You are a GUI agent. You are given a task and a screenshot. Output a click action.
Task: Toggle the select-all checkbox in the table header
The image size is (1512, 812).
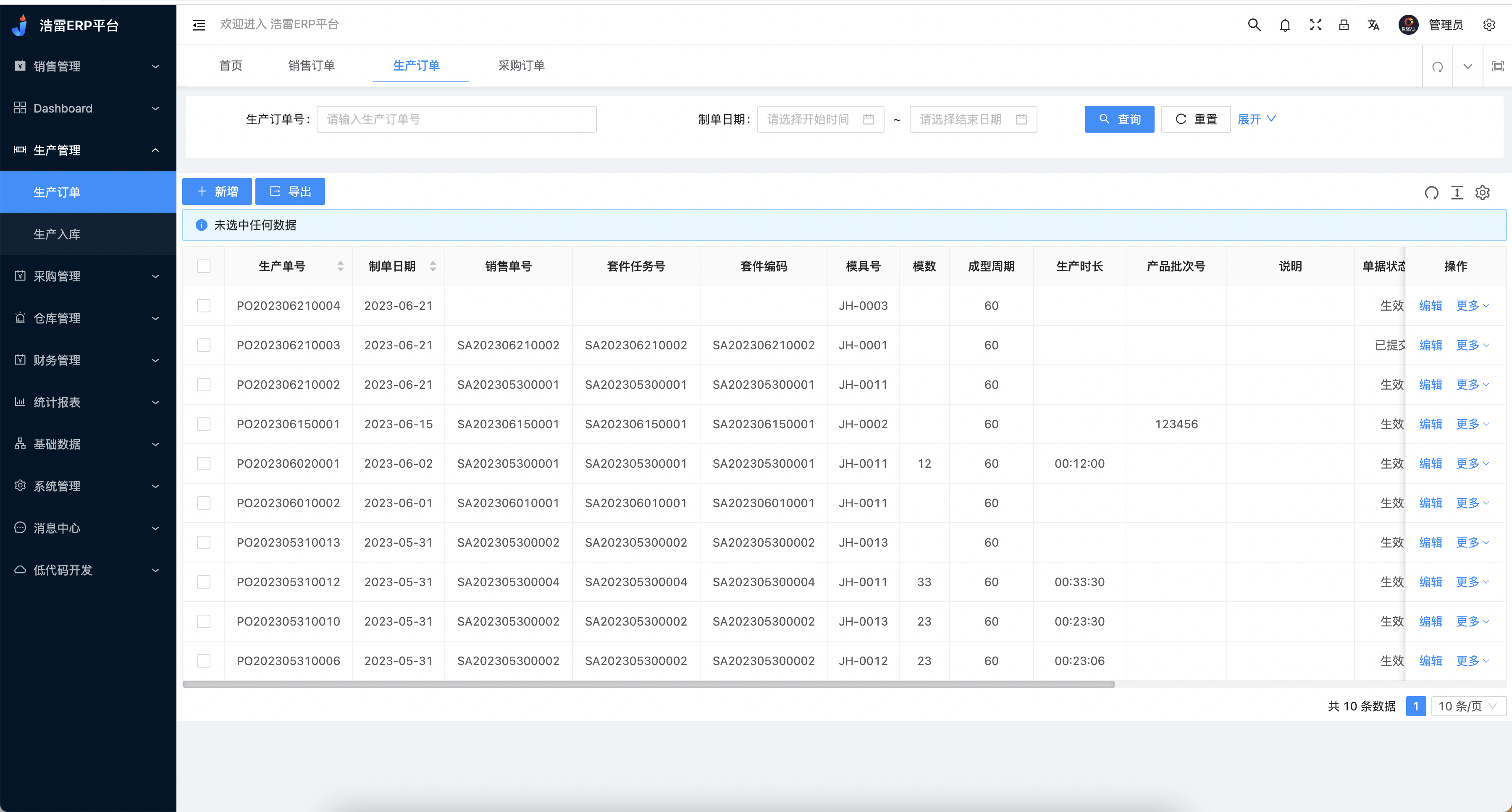pos(204,266)
